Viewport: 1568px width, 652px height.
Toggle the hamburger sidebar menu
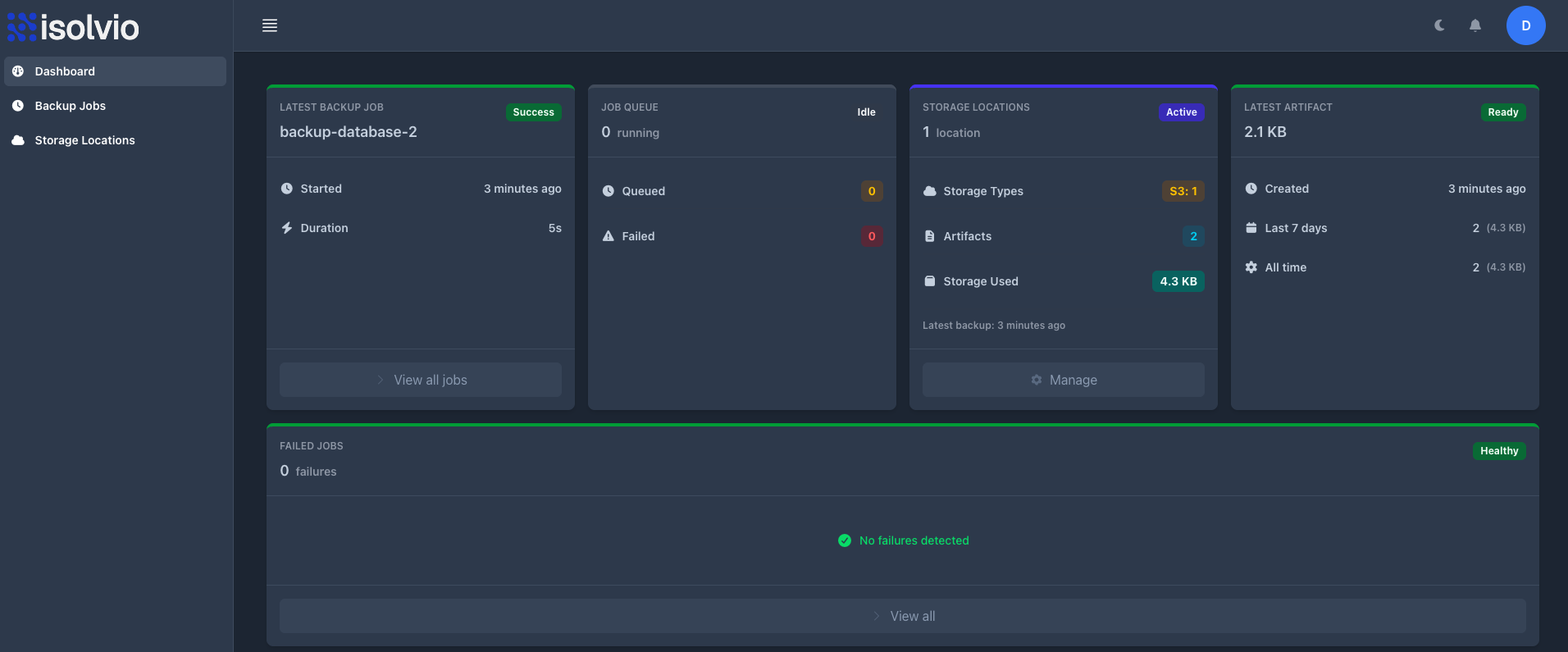(x=270, y=25)
